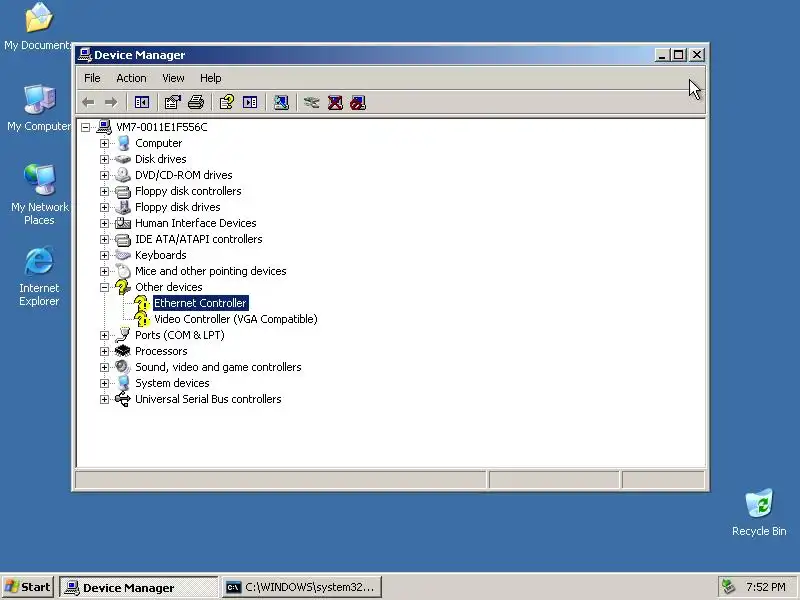The height and width of the screenshot is (600, 800).
Task: Select the Human Interface Devices label
Action: (x=195, y=223)
